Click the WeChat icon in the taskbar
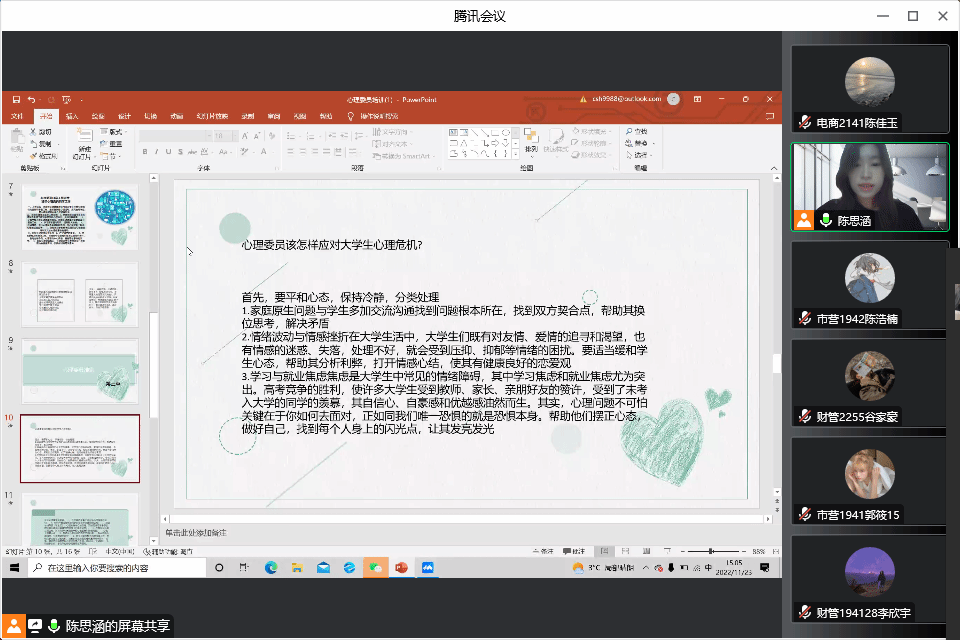This screenshot has width=960, height=640. pyautogui.click(x=375, y=567)
